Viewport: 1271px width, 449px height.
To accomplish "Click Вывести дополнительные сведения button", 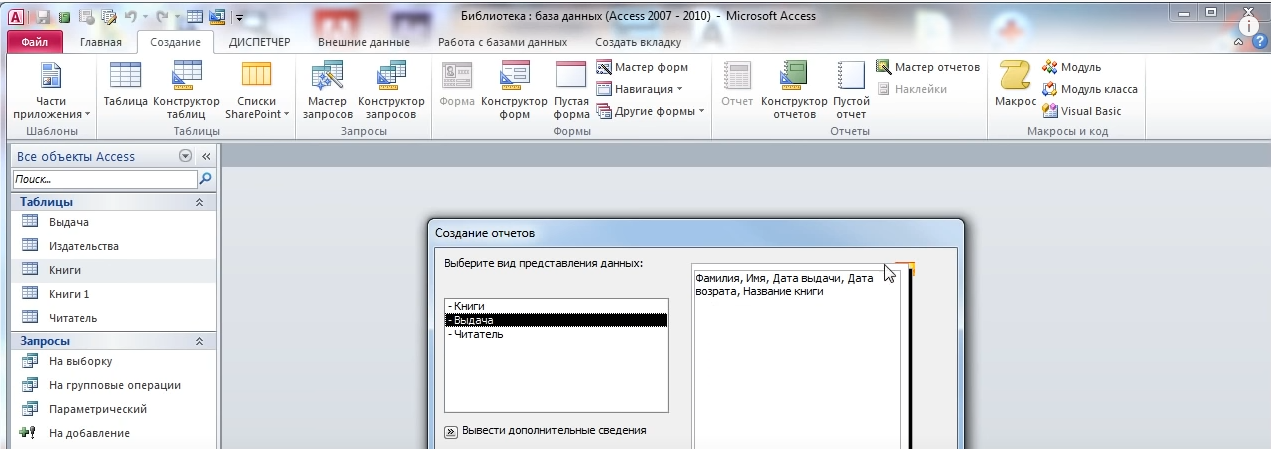I will click(x=451, y=431).
